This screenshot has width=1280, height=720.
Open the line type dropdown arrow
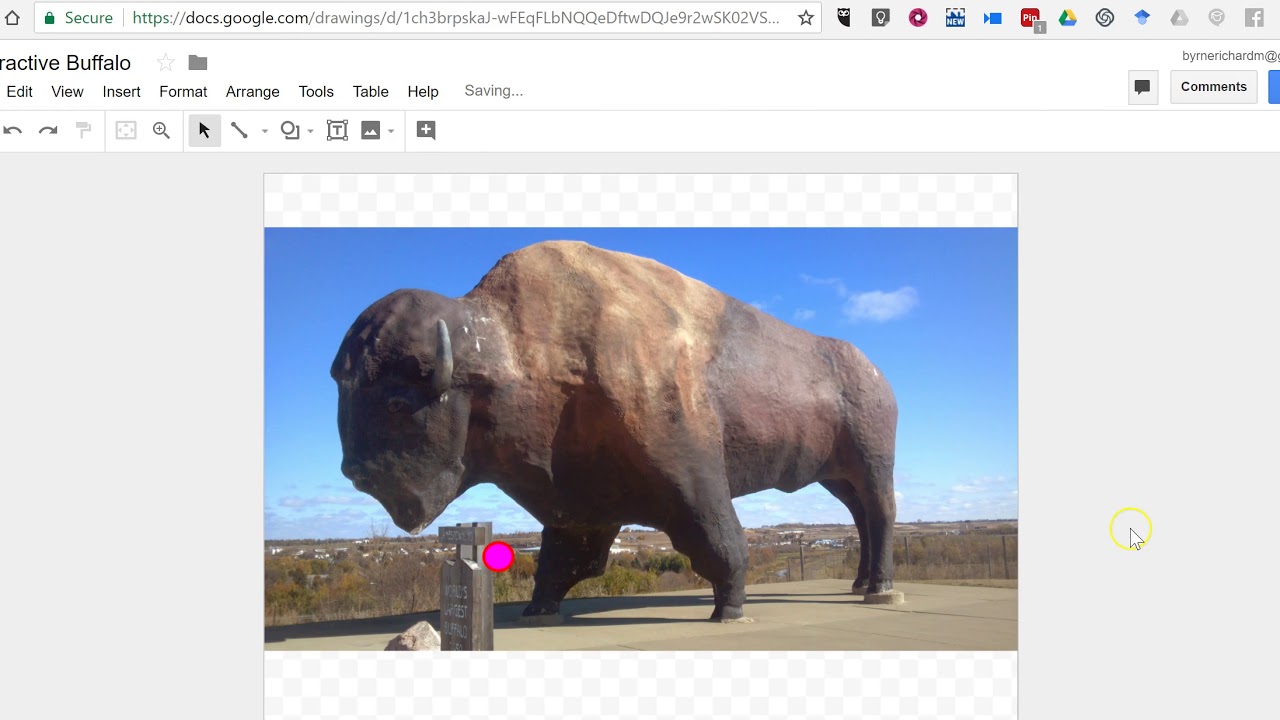264,131
